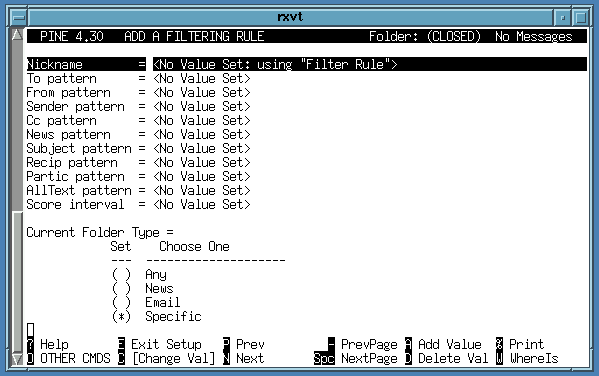This screenshot has height=376, width=599.
Task: Click the Prev command
Action: tap(250, 344)
